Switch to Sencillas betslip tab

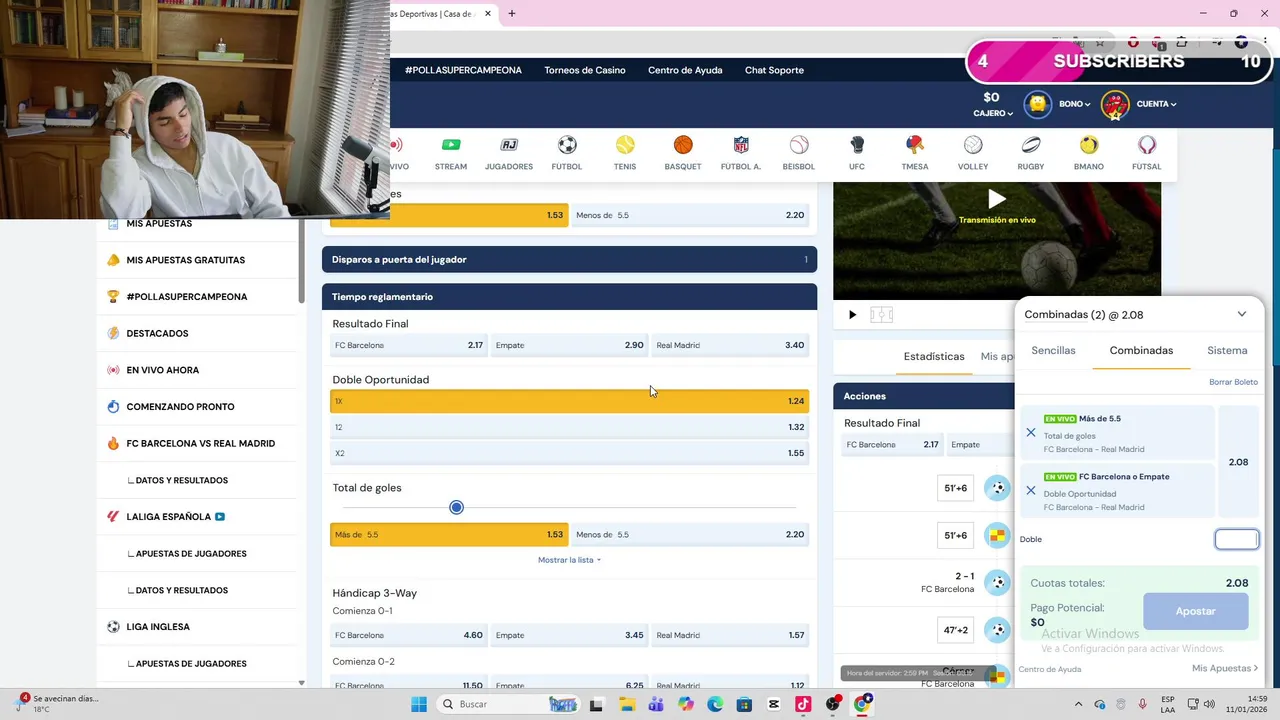[1053, 351]
